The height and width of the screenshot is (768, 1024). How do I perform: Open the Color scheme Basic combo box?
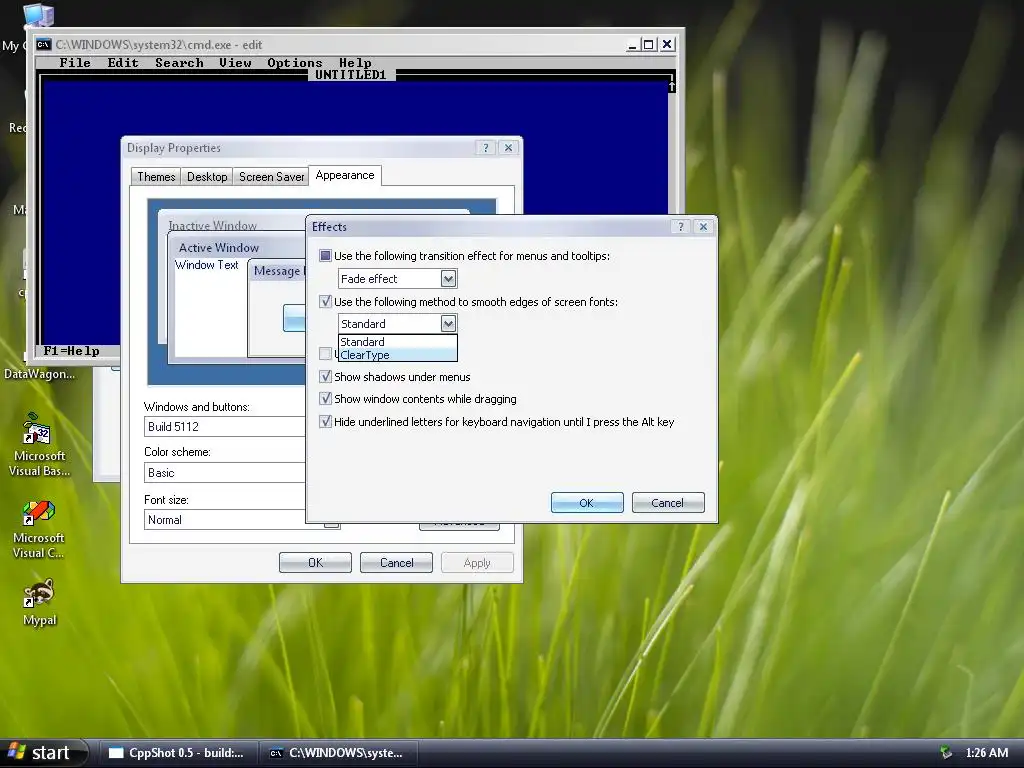click(x=224, y=473)
